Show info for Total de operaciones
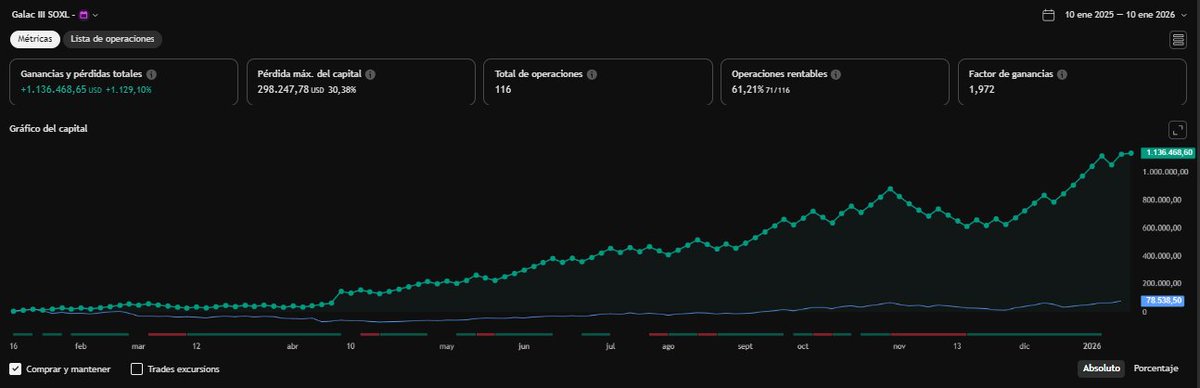The width and height of the screenshot is (1200, 388). (x=592, y=75)
